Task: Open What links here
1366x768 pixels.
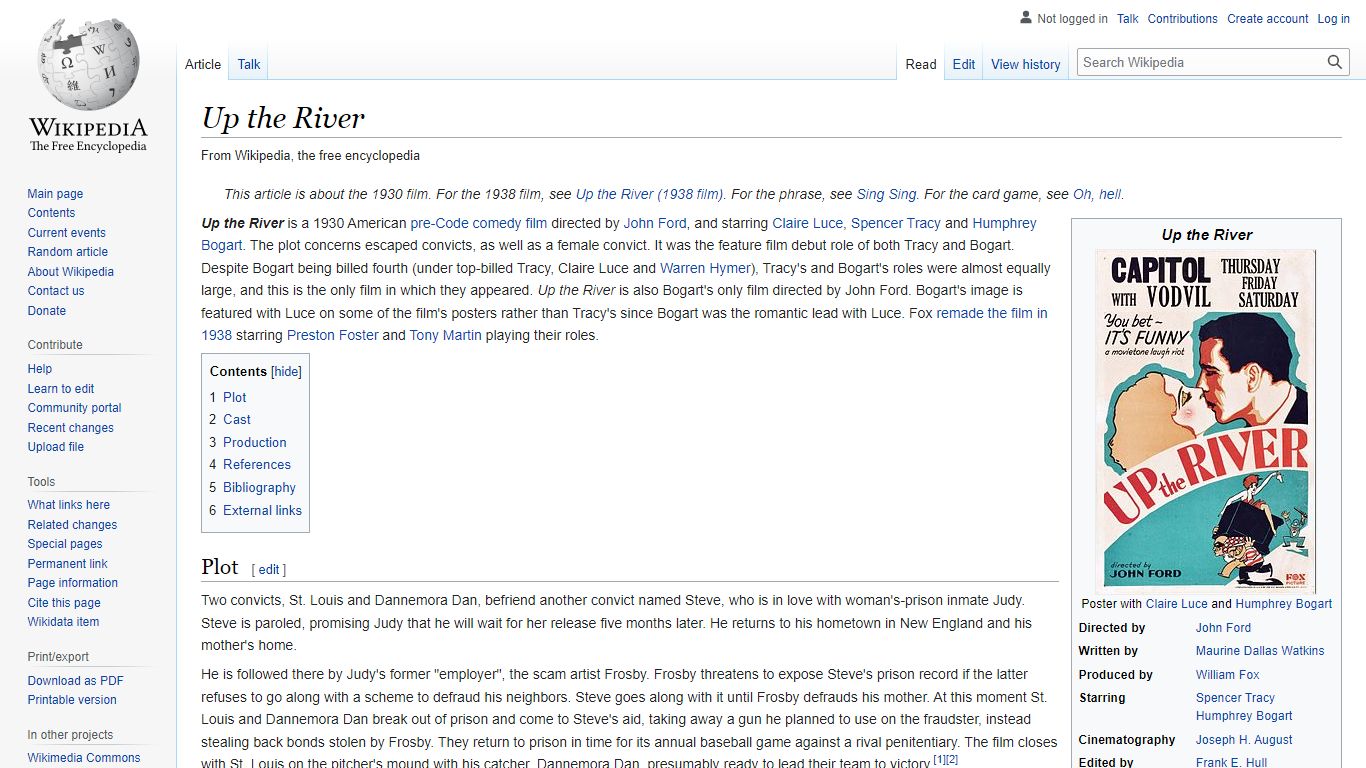Action: 68,505
